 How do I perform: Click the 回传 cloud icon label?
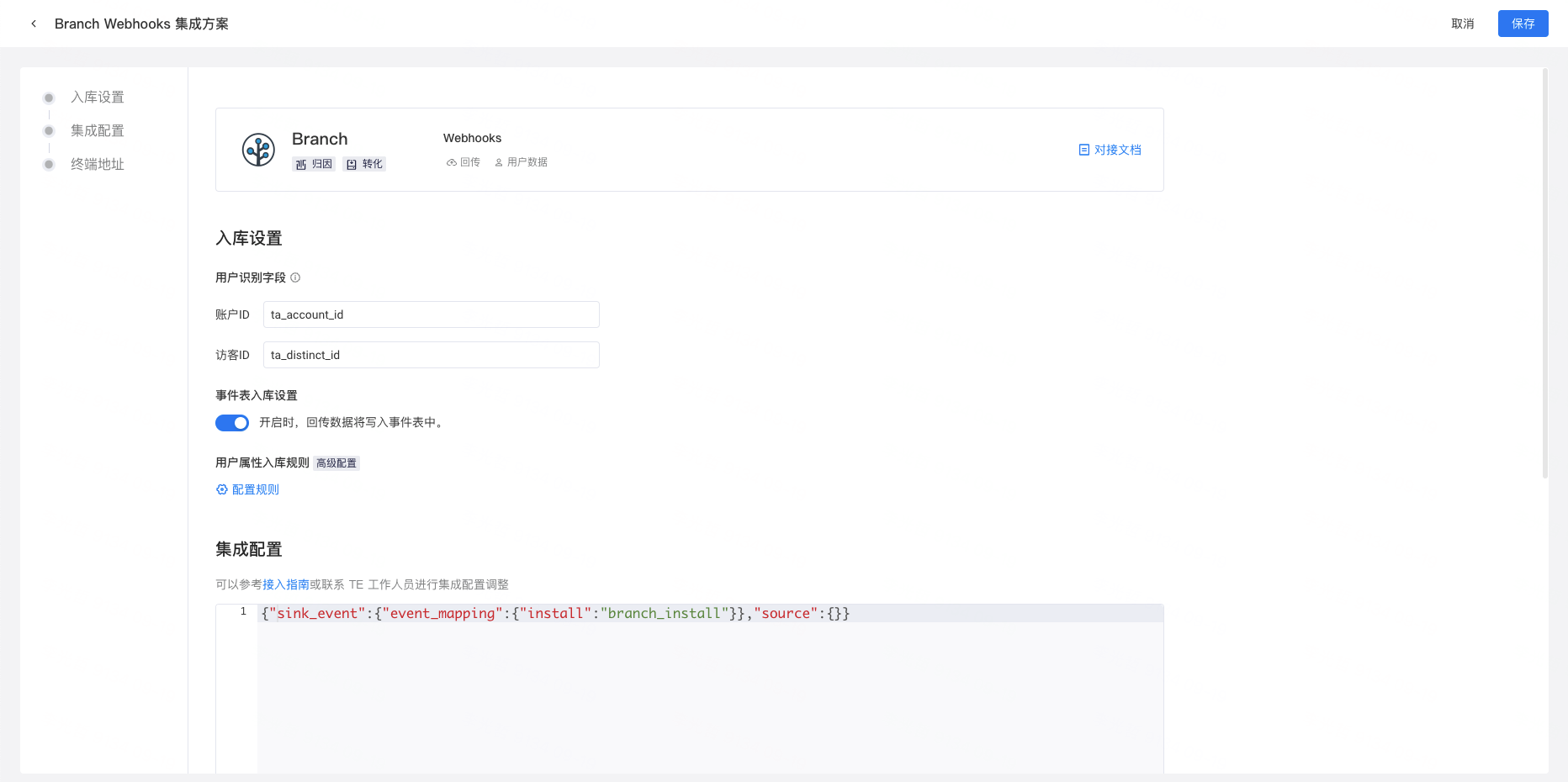[x=464, y=162]
